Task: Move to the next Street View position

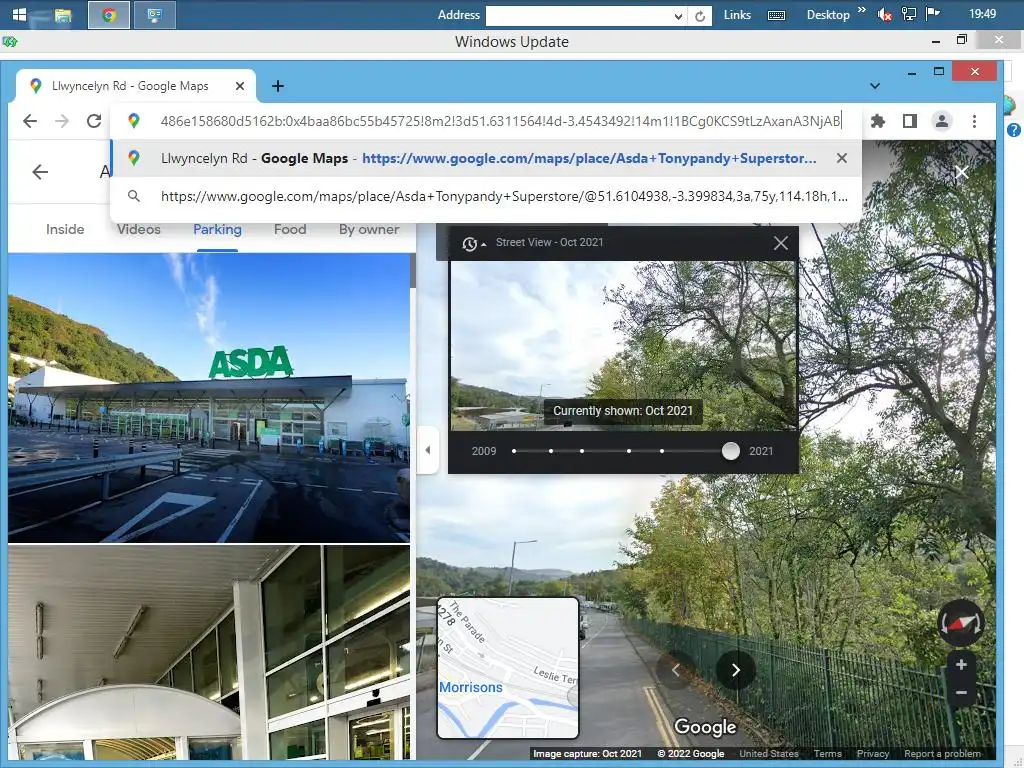Action: [x=735, y=670]
